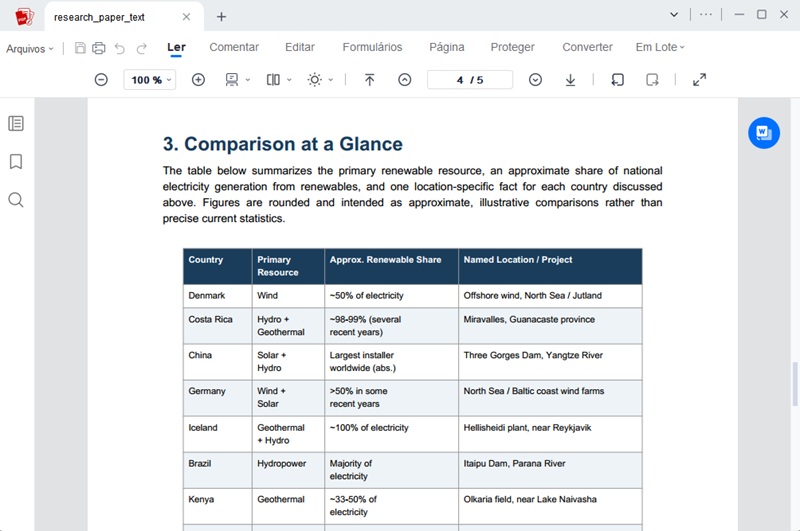This screenshot has height=531, width=800.
Task: Click the brightness reading mode icon
Action: [x=314, y=80]
